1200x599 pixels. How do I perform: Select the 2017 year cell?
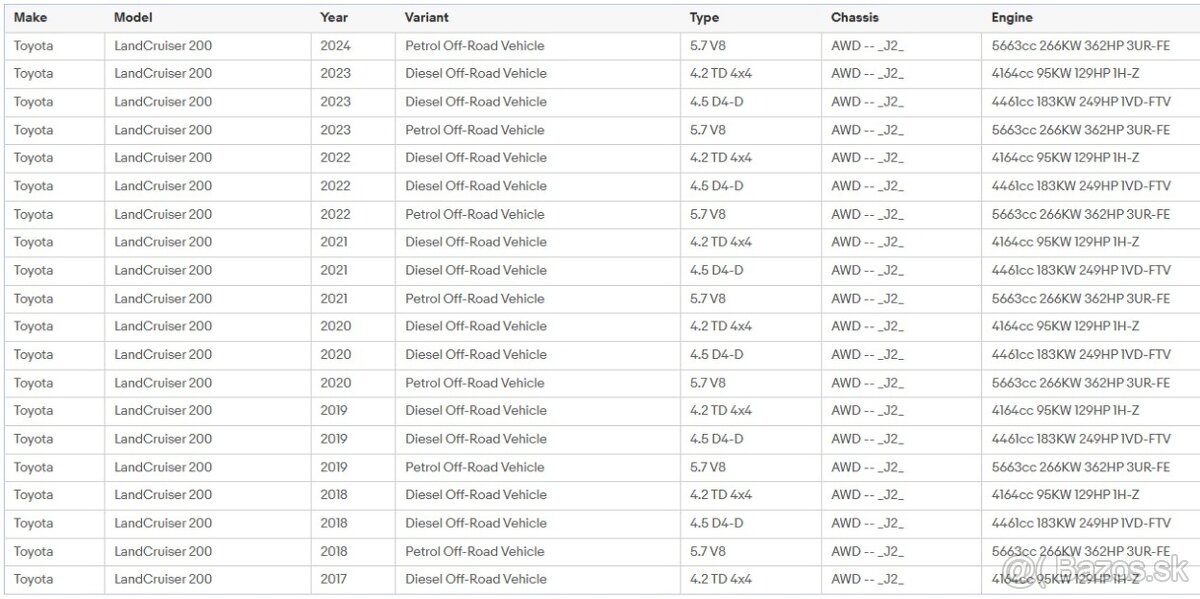(335, 579)
